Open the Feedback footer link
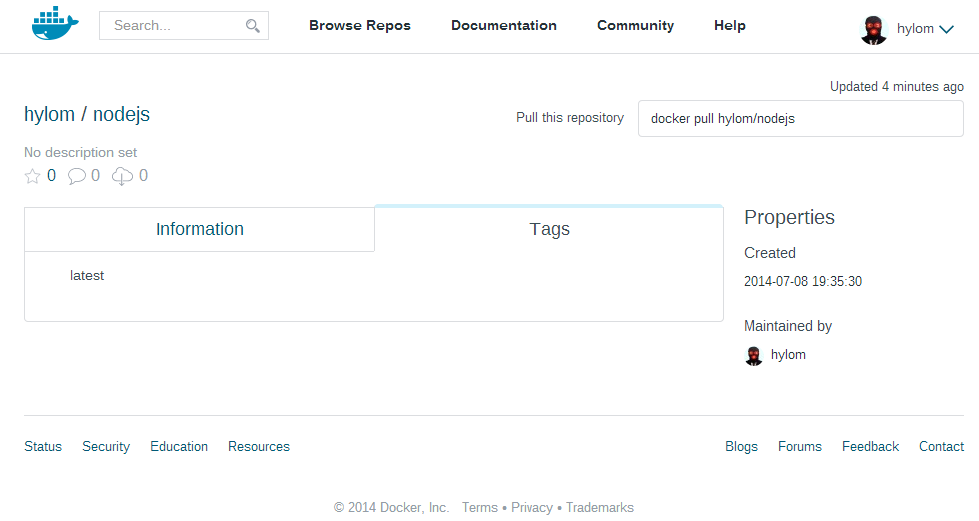 870,447
